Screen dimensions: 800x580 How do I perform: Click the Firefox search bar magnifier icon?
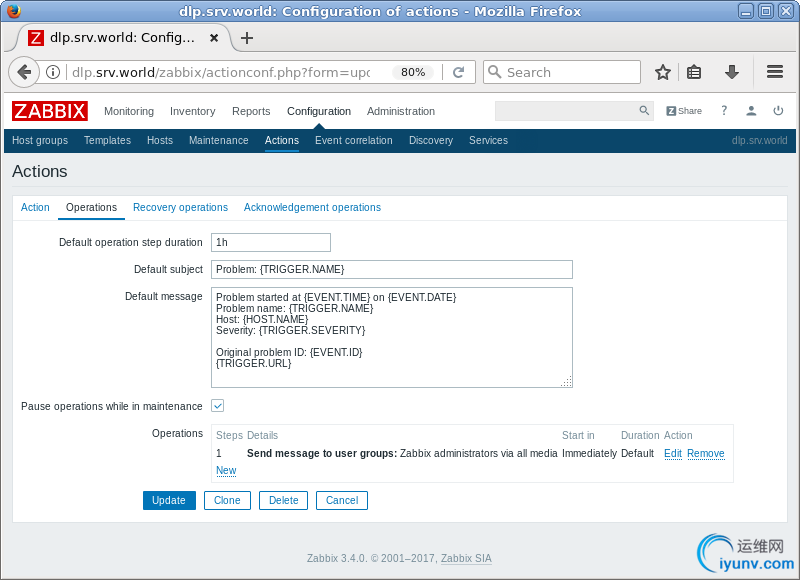click(494, 72)
